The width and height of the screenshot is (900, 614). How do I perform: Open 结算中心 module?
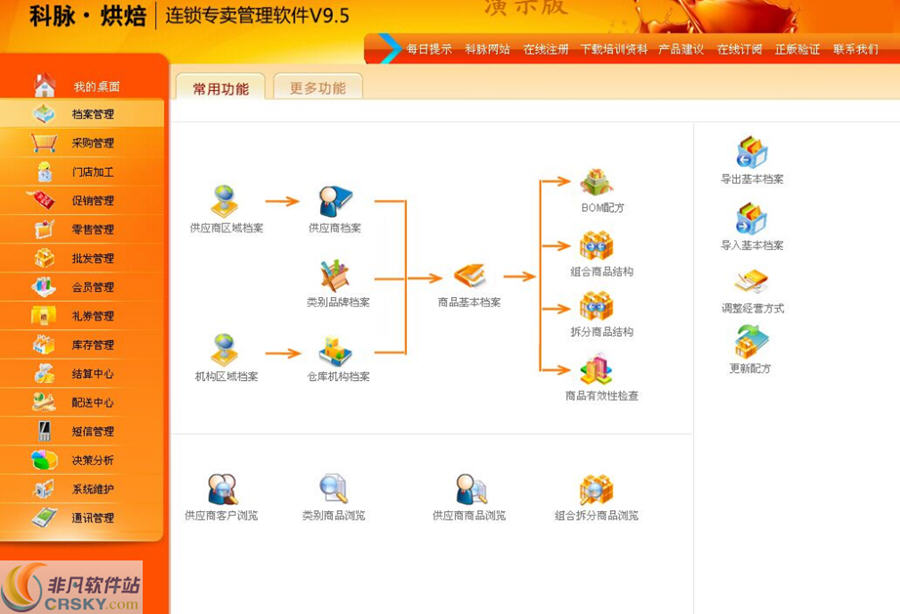click(82, 374)
